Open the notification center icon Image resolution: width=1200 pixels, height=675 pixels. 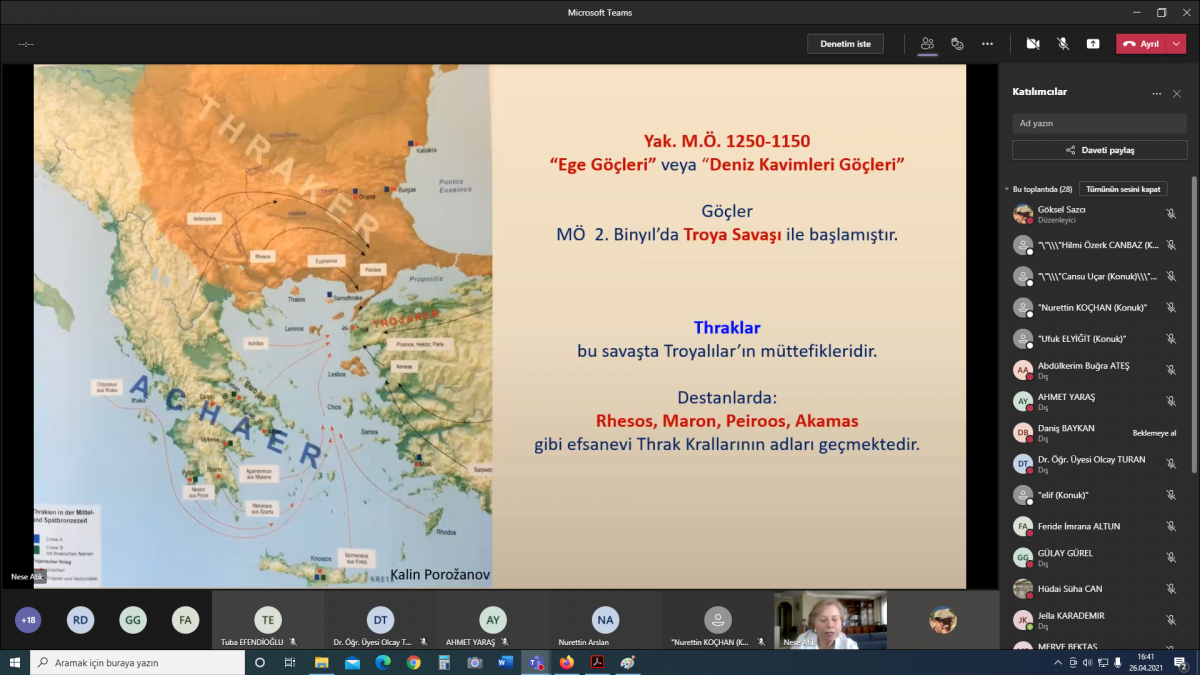point(1183,662)
